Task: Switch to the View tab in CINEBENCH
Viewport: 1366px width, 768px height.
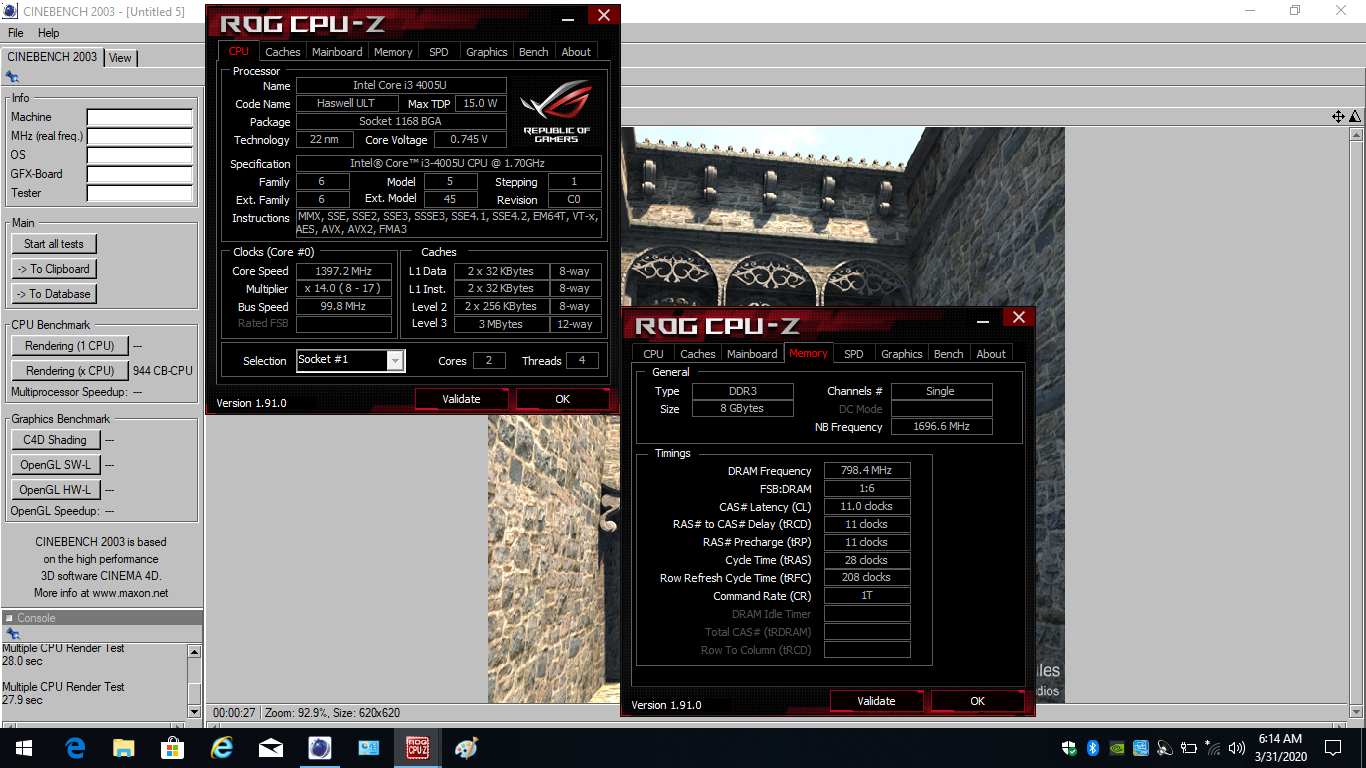Action: point(120,58)
